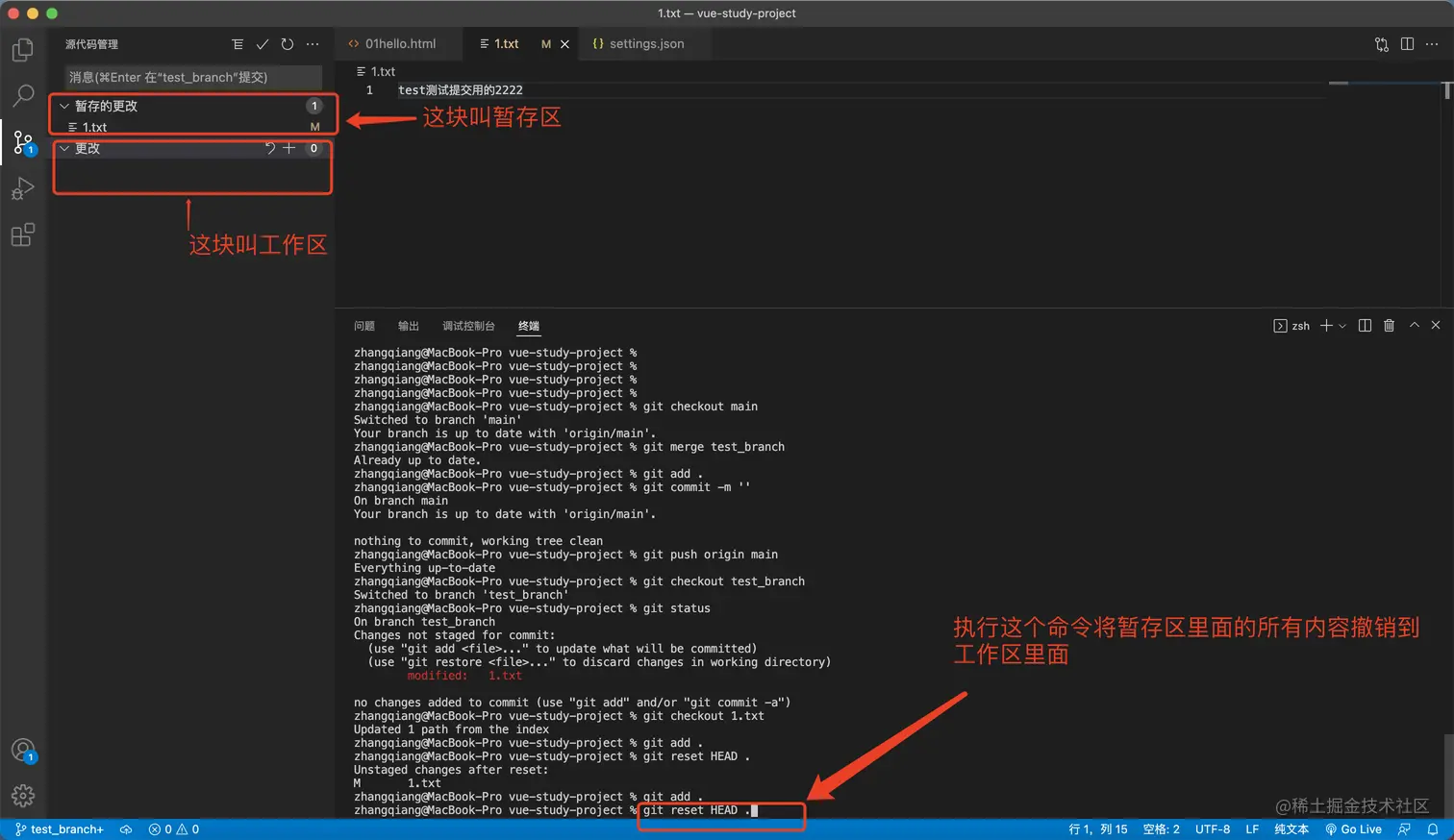Viewport: 1454px width, 840px height.
Task: Click the feedback icon in status bar
Action: click(x=1405, y=829)
